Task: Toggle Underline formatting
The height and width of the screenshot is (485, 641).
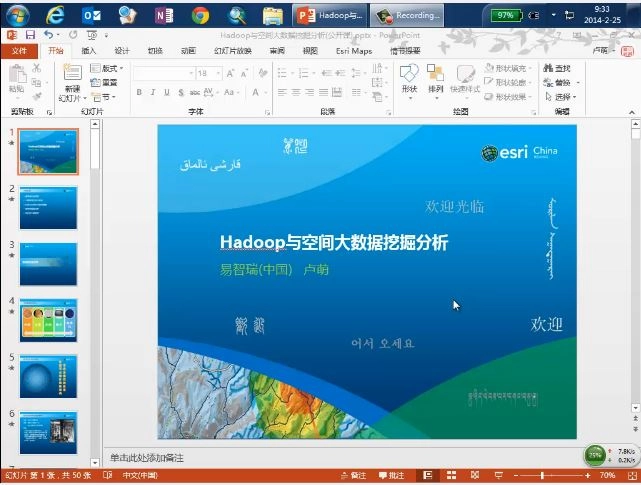Action: click(x=167, y=92)
